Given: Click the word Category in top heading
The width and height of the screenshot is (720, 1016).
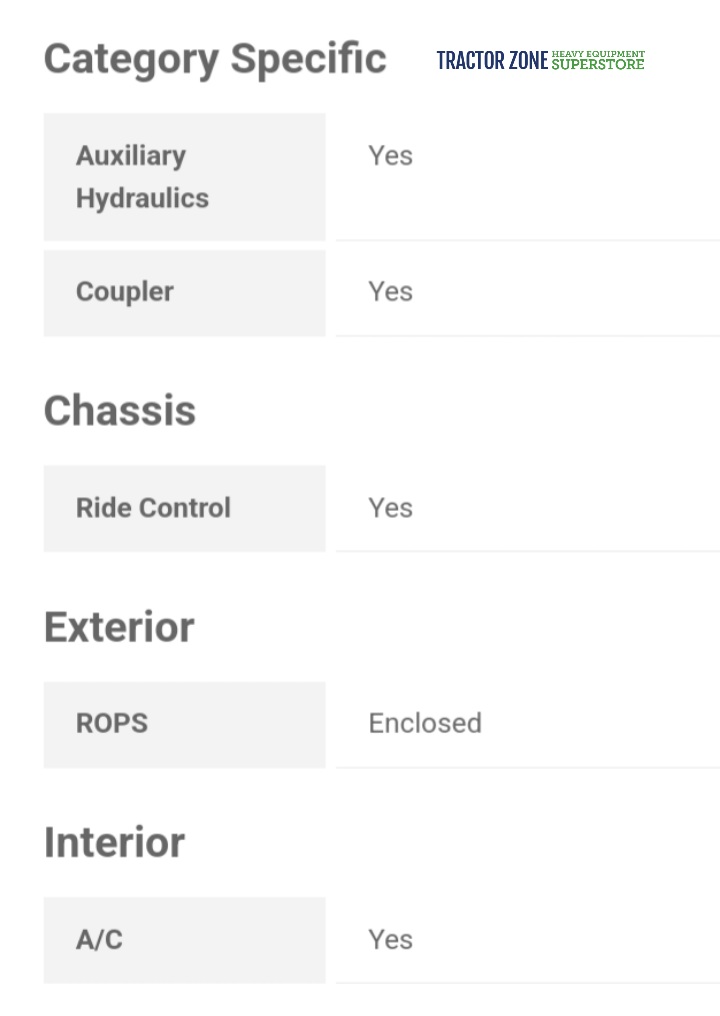Looking at the screenshot, I should [x=133, y=59].
